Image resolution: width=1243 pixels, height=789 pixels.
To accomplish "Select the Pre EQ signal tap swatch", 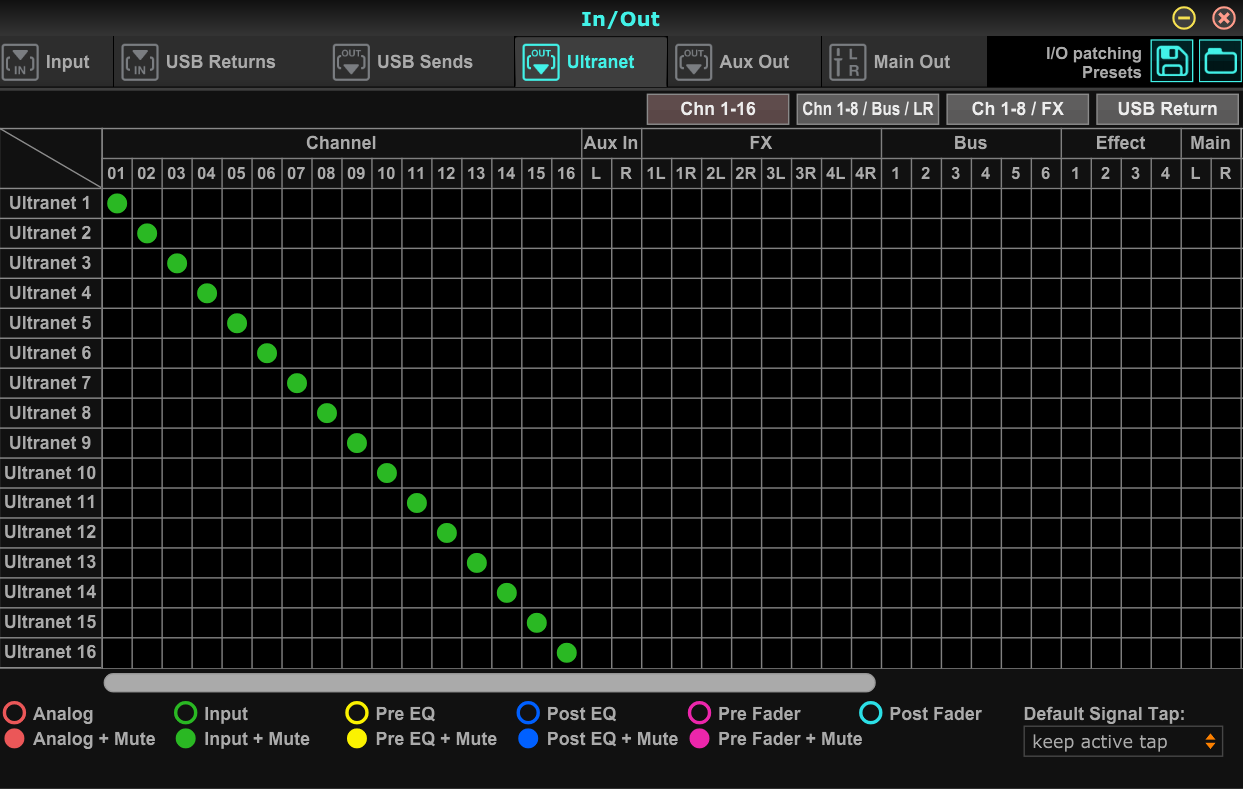I will 357,713.
